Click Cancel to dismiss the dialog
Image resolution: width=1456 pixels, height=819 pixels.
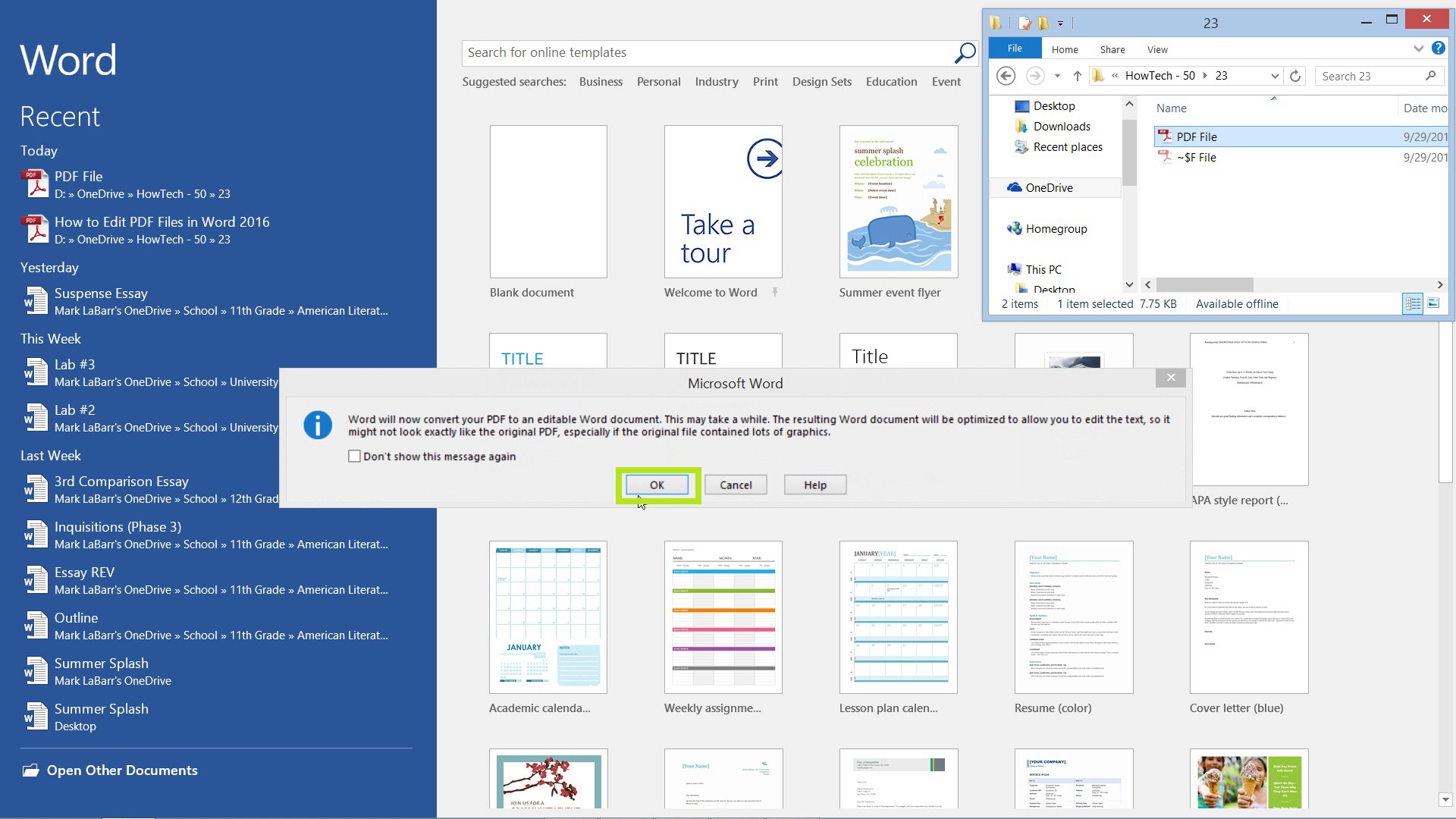tap(737, 484)
